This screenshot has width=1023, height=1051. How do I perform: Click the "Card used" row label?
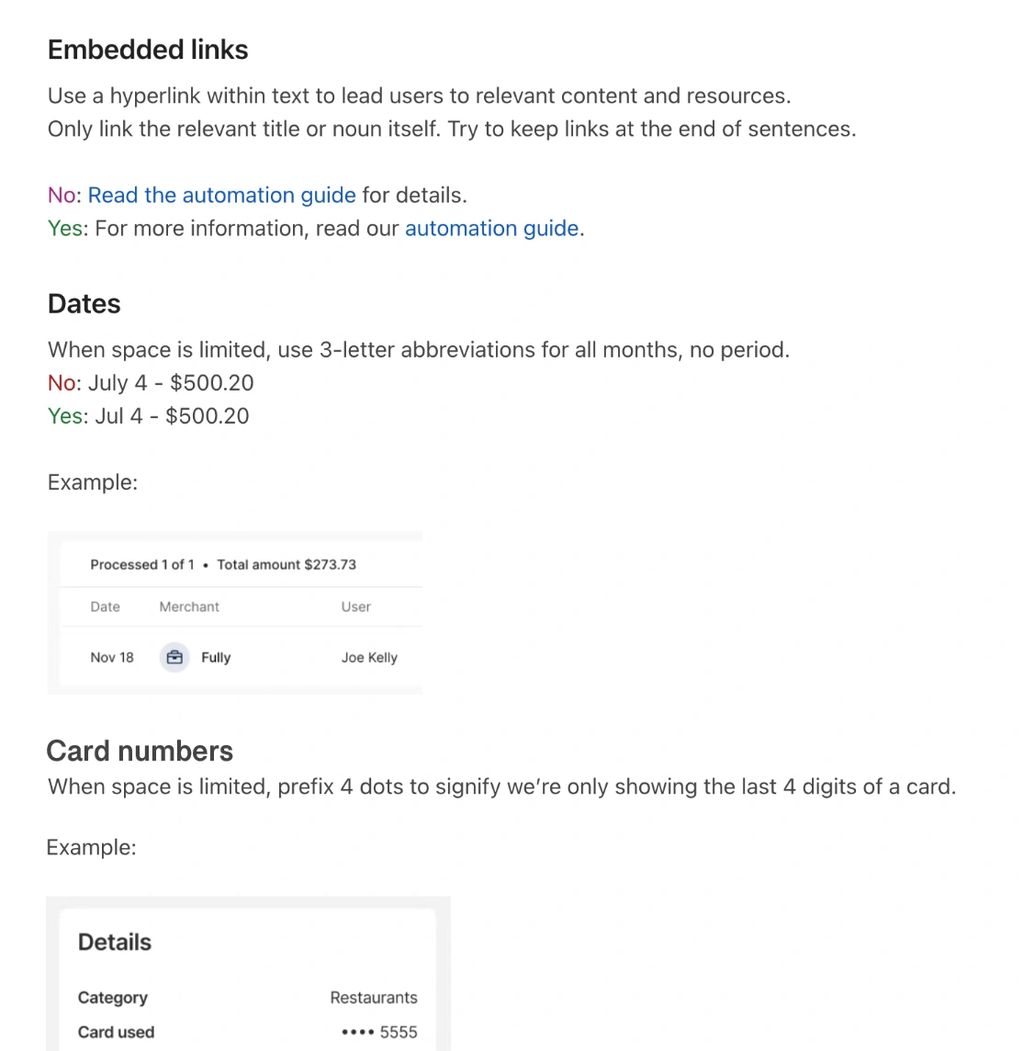click(x=116, y=1032)
